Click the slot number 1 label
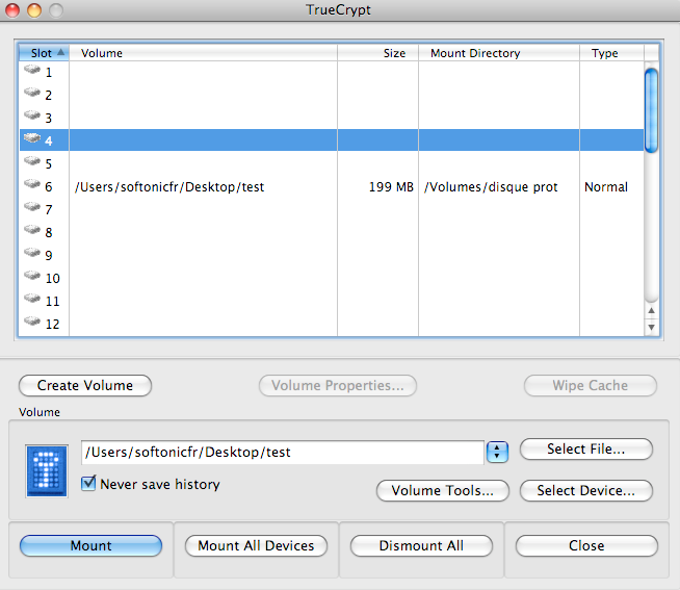 (x=49, y=72)
